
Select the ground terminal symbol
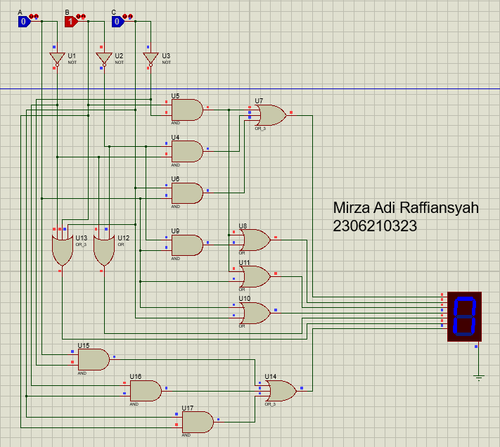(x=478, y=377)
